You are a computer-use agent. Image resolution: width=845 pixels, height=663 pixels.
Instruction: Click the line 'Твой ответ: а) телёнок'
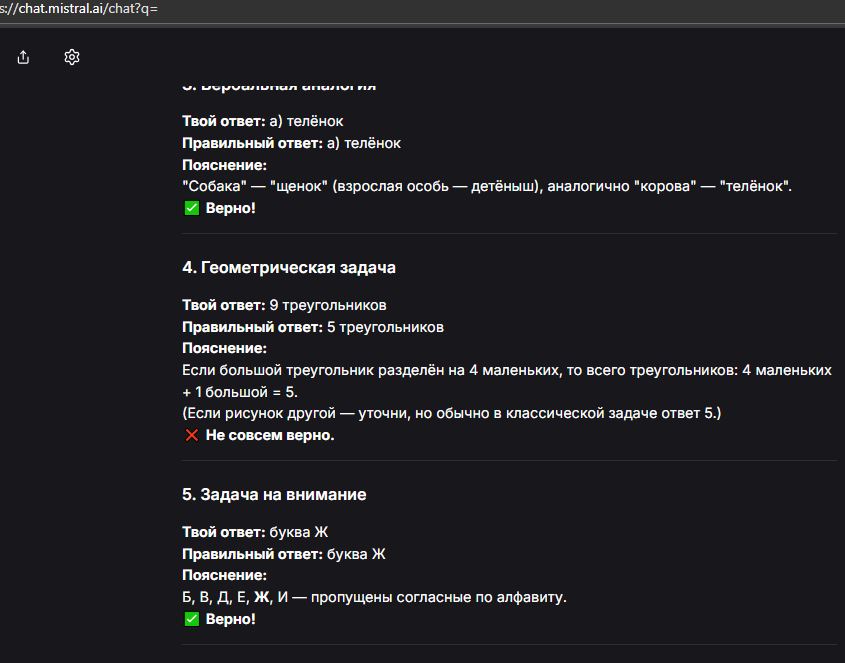(262, 121)
